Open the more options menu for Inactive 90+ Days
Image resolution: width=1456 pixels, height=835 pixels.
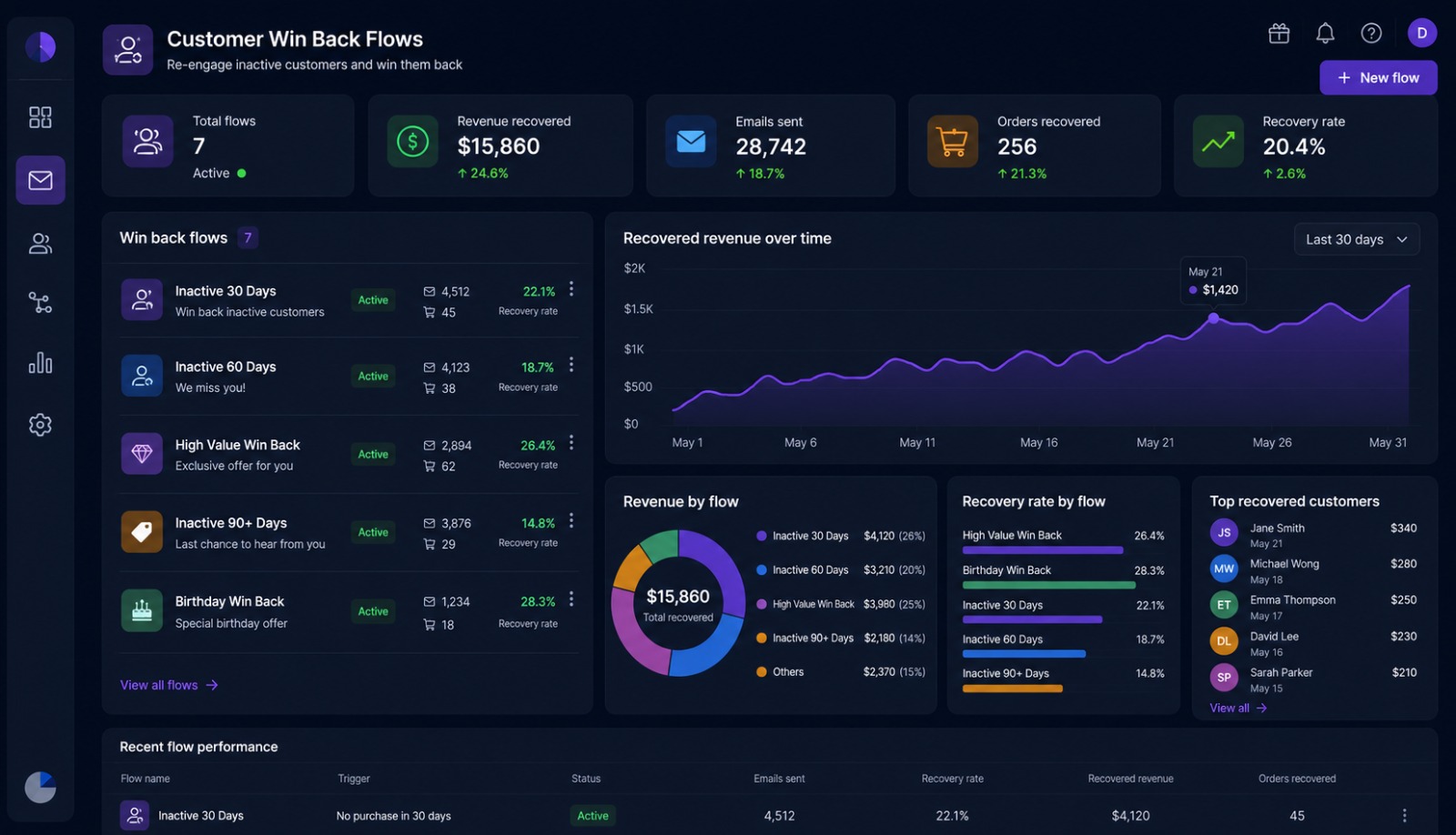571,520
